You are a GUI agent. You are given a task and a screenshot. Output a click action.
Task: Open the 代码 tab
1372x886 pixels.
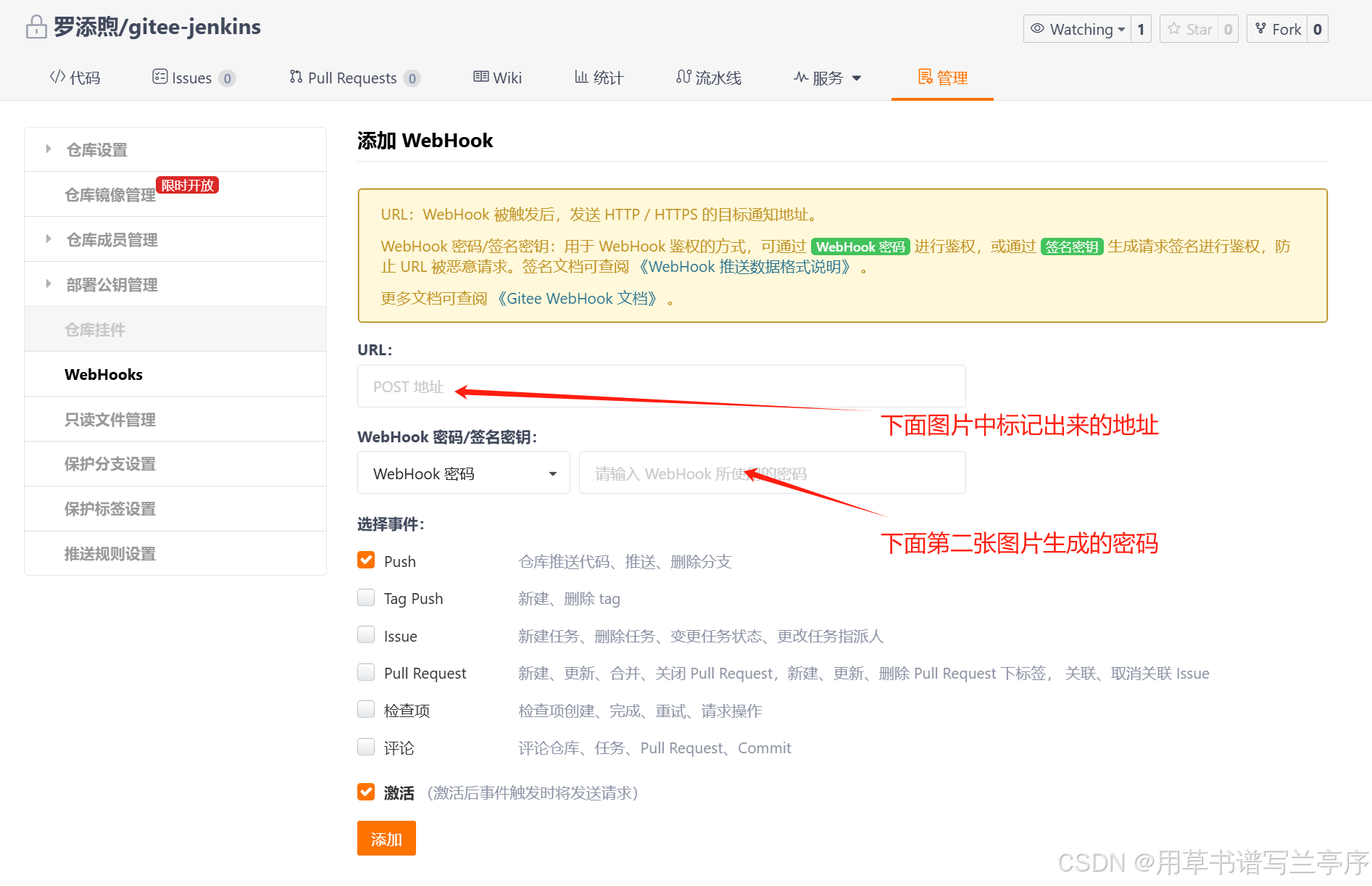(x=75, y=78)
